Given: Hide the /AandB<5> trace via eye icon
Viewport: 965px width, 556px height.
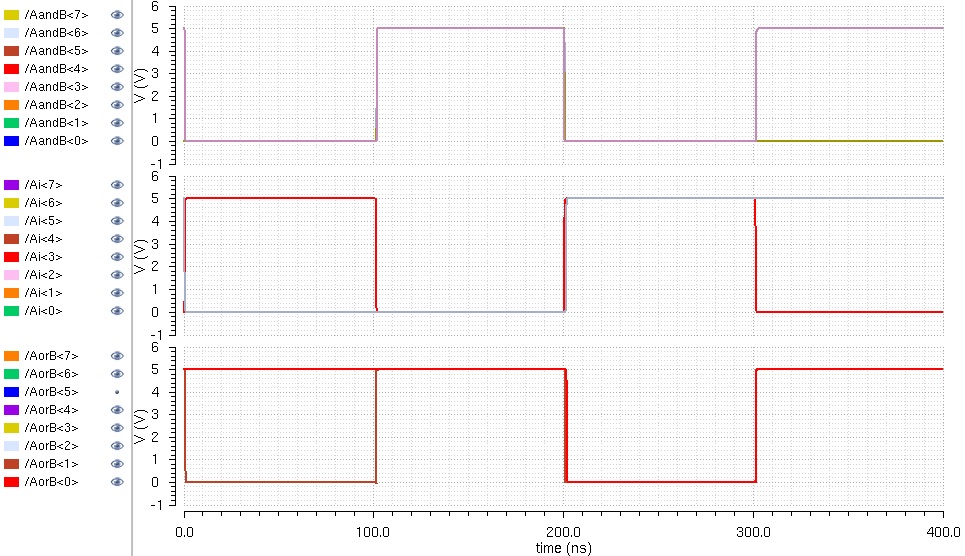Looking at the screenshot, I should coord(117,50).
